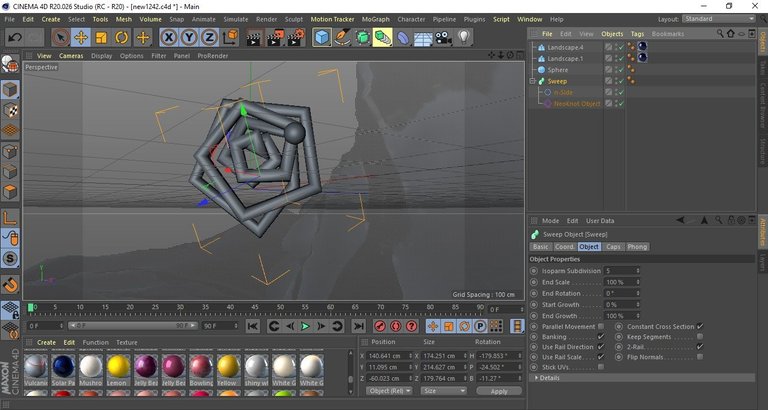Image resolution: width=768 pixels, height=410 pixels.
Task: Activate the Rotate tool
Action: [121, 37]
